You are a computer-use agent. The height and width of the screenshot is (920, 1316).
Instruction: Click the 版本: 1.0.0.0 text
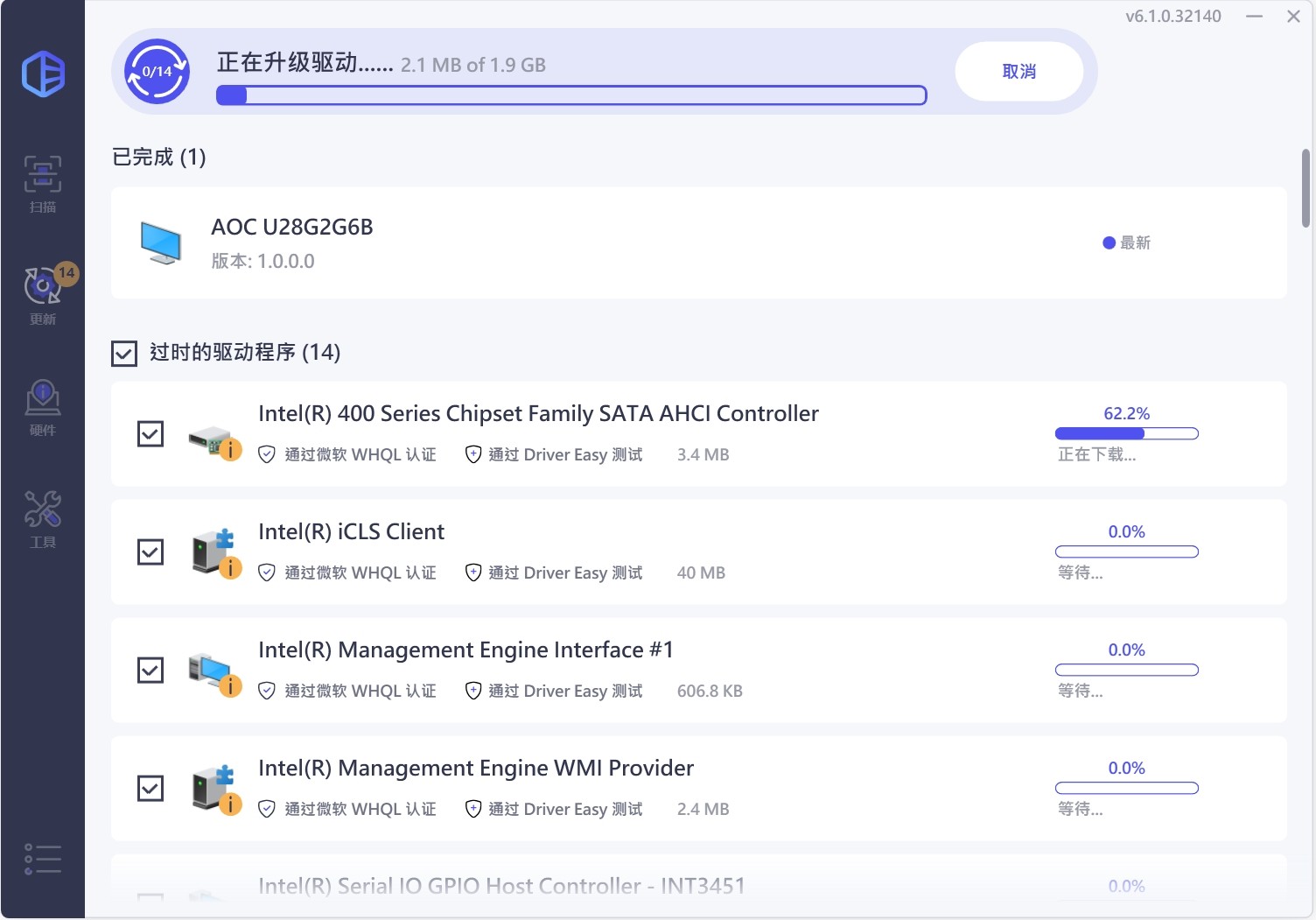click(x=262, y=261)
